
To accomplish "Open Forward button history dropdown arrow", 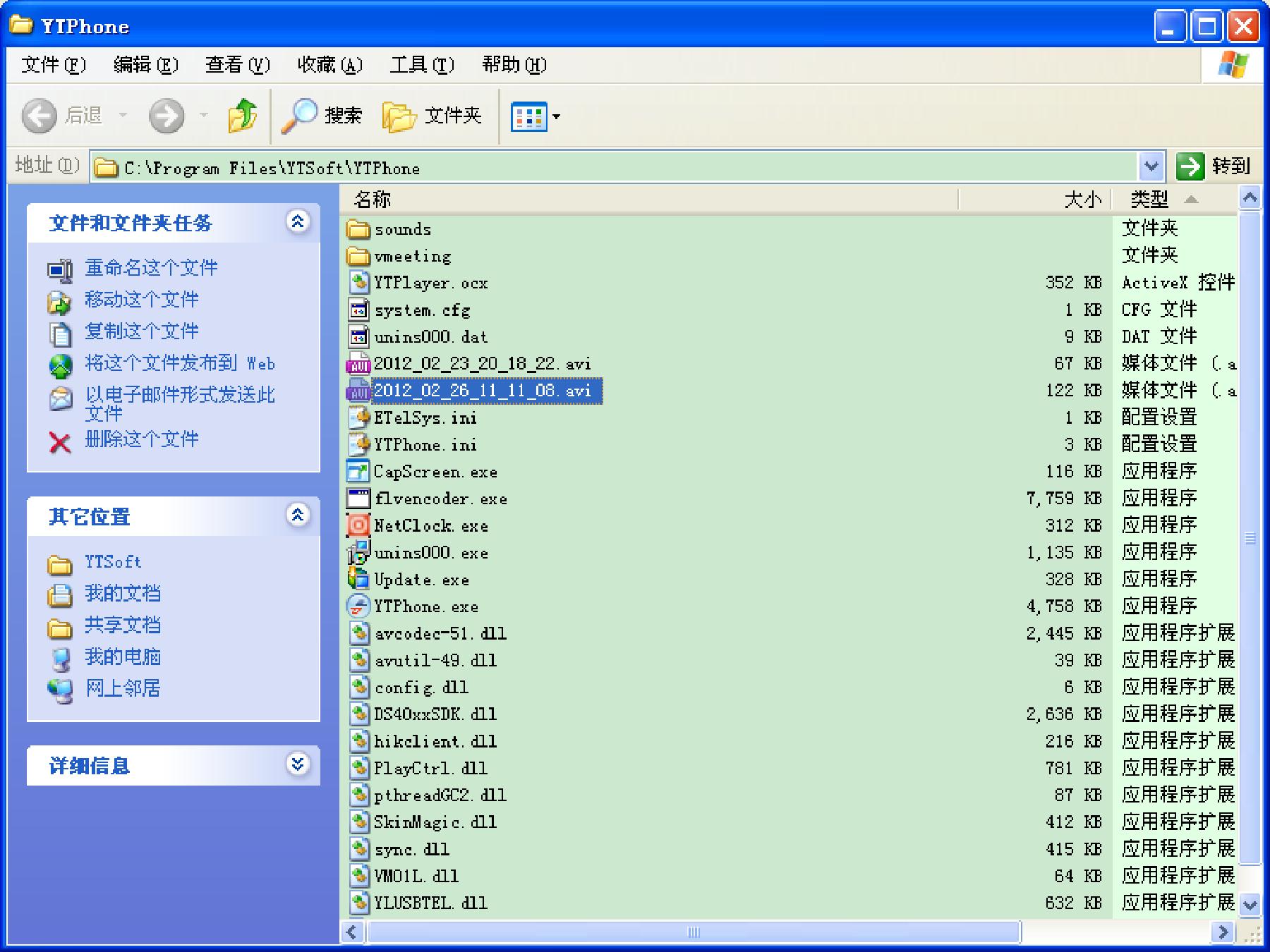I will pyautogui.click(x=204, y=115).
